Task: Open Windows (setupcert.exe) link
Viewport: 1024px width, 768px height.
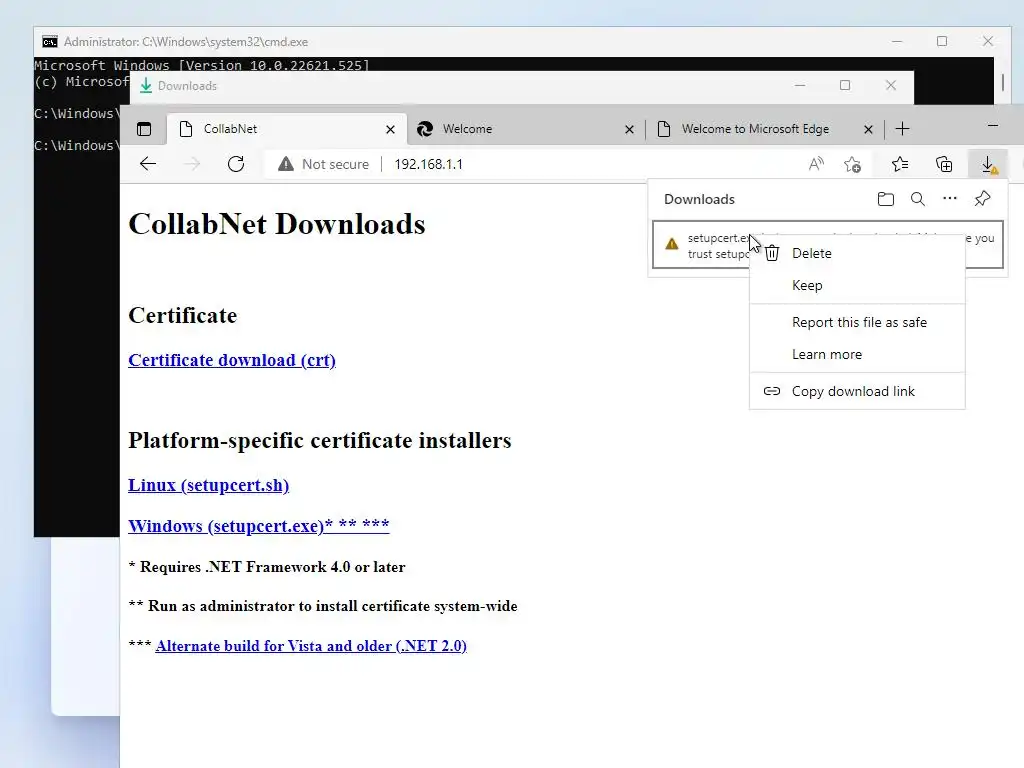Action: (x=259, y=526)
